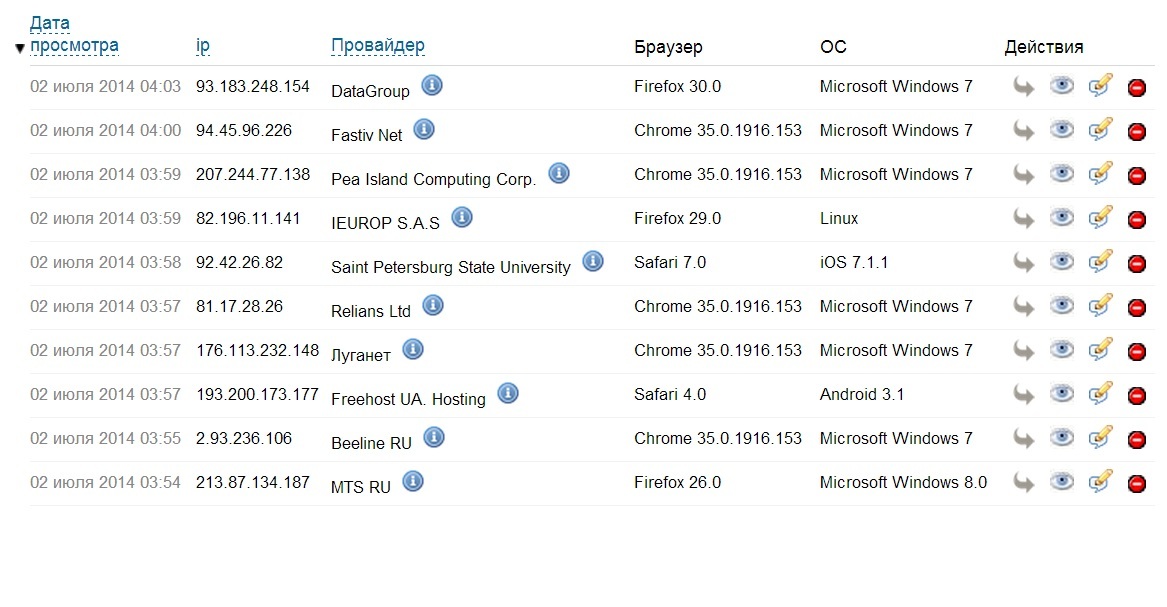The width and height of the screenshot is (1167, 607).
Task: Click the arrow icon in the Луганет row
Action: coord(1023,350)
